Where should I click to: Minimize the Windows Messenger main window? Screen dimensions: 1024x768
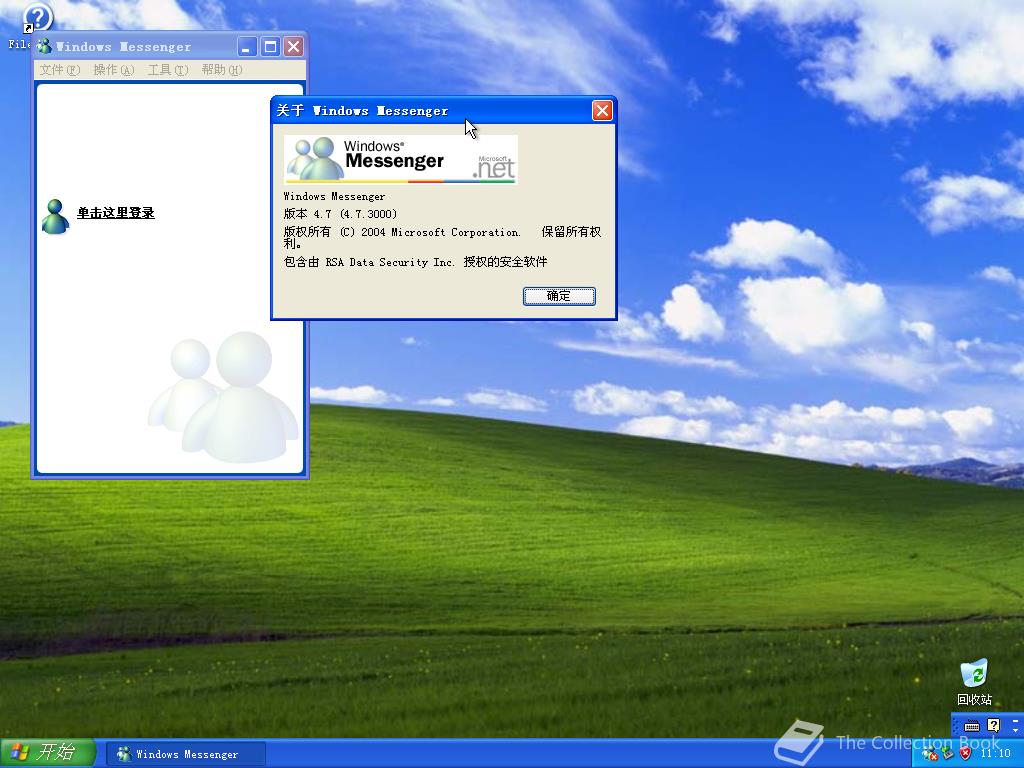247,46
